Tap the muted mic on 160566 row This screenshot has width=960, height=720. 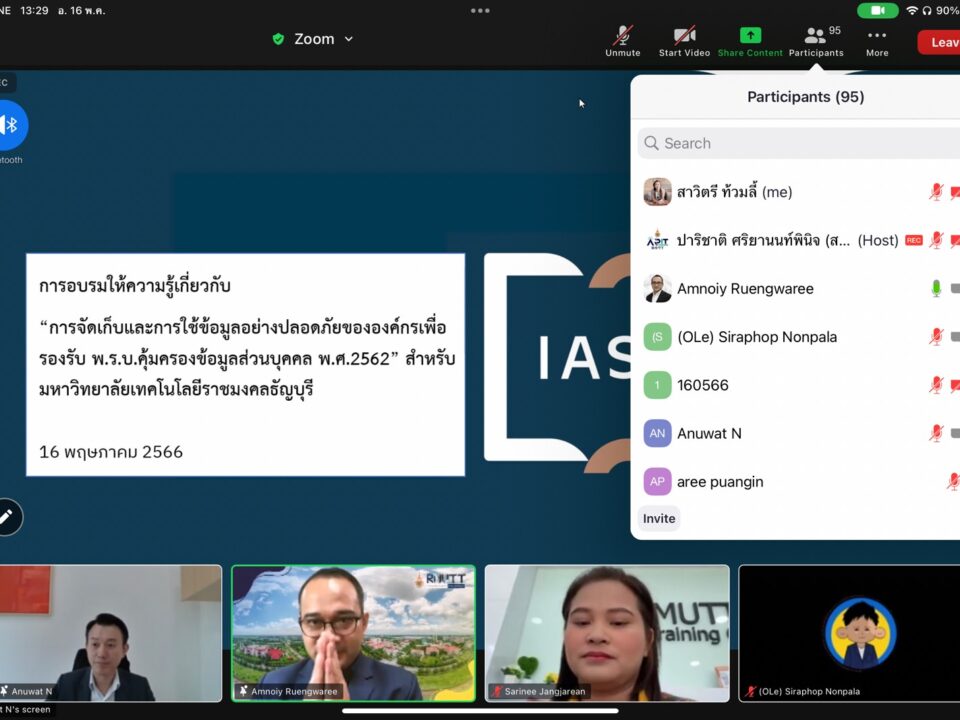[x=936, y=385]
